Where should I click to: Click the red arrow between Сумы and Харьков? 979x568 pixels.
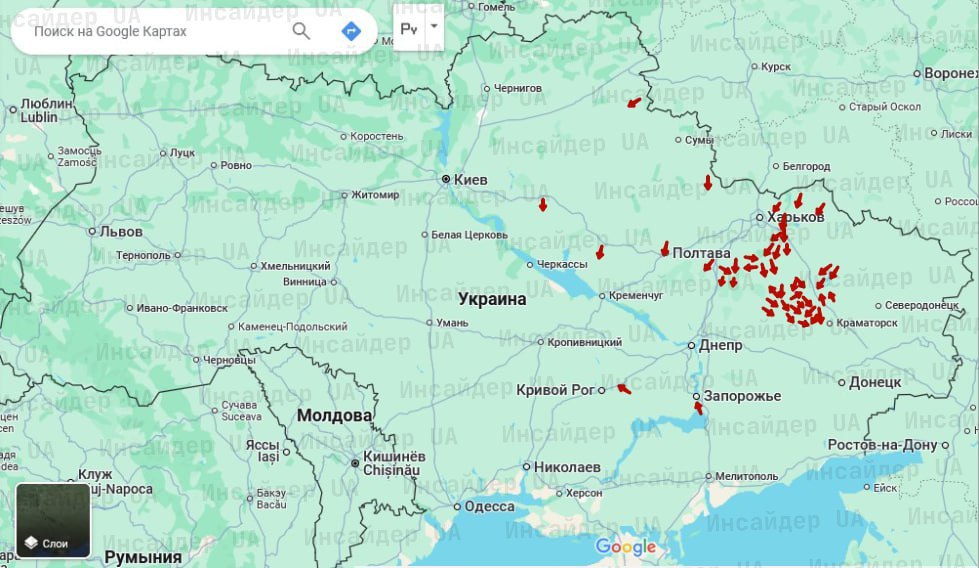(x=708, y=182)
